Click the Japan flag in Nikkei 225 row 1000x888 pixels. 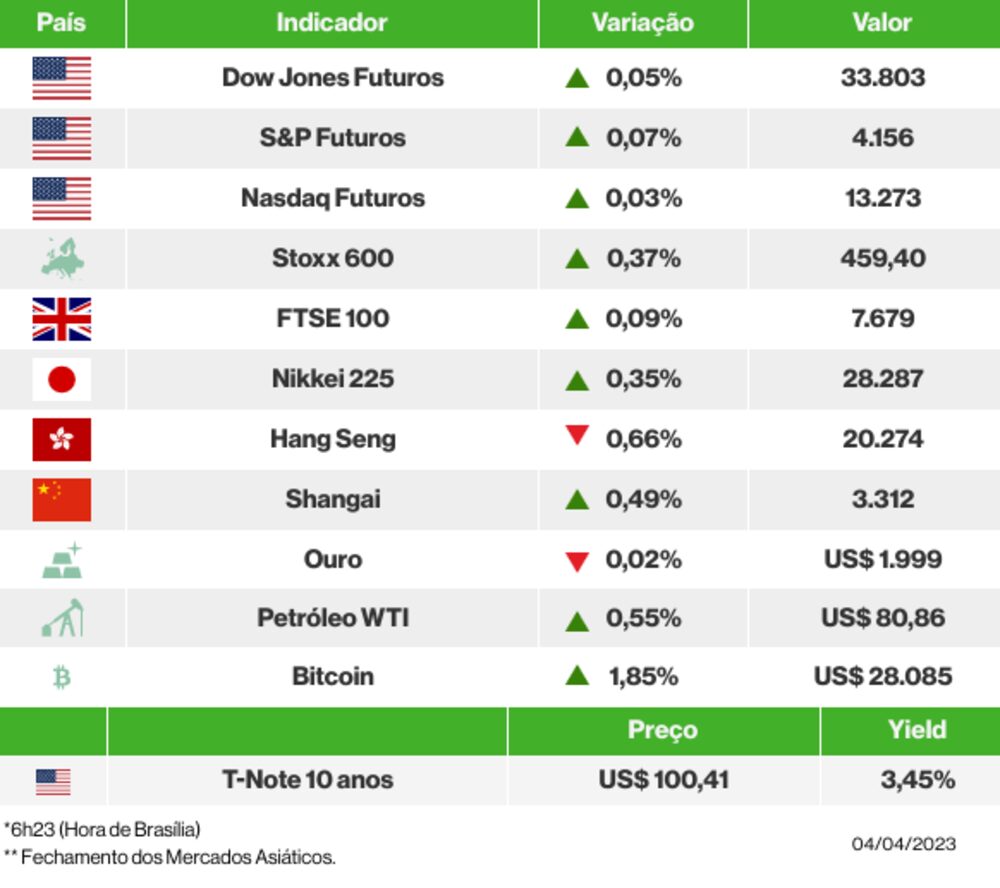61,379
